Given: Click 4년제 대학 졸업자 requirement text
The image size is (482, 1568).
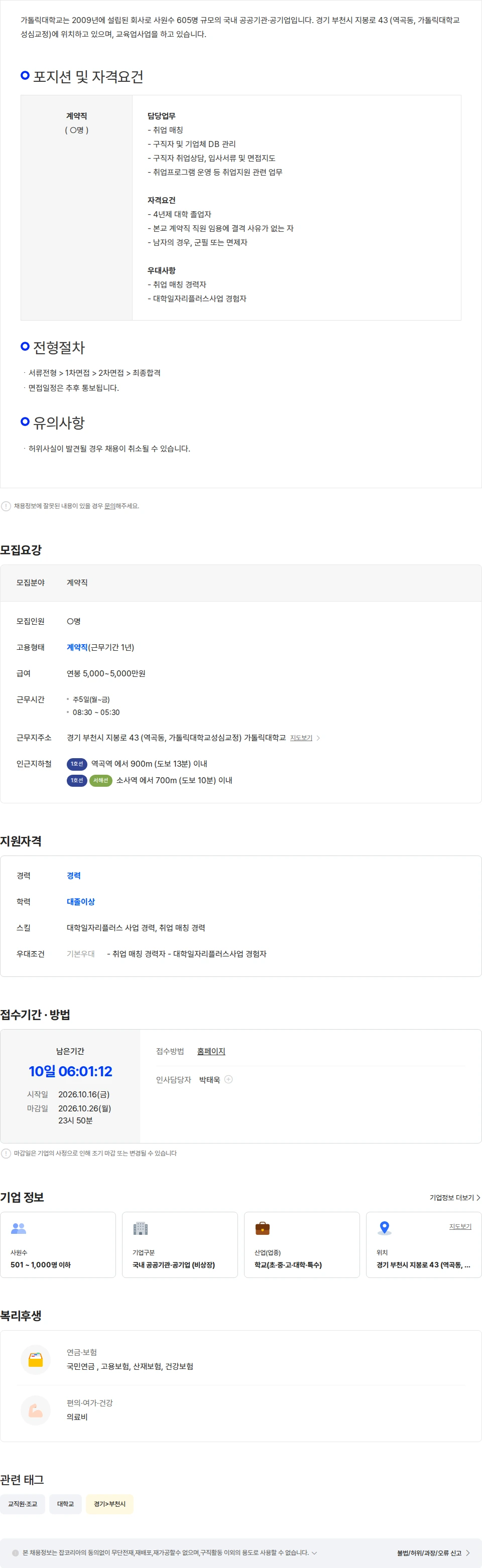Looking at the screenshot, I should click(x=179, y=214).
